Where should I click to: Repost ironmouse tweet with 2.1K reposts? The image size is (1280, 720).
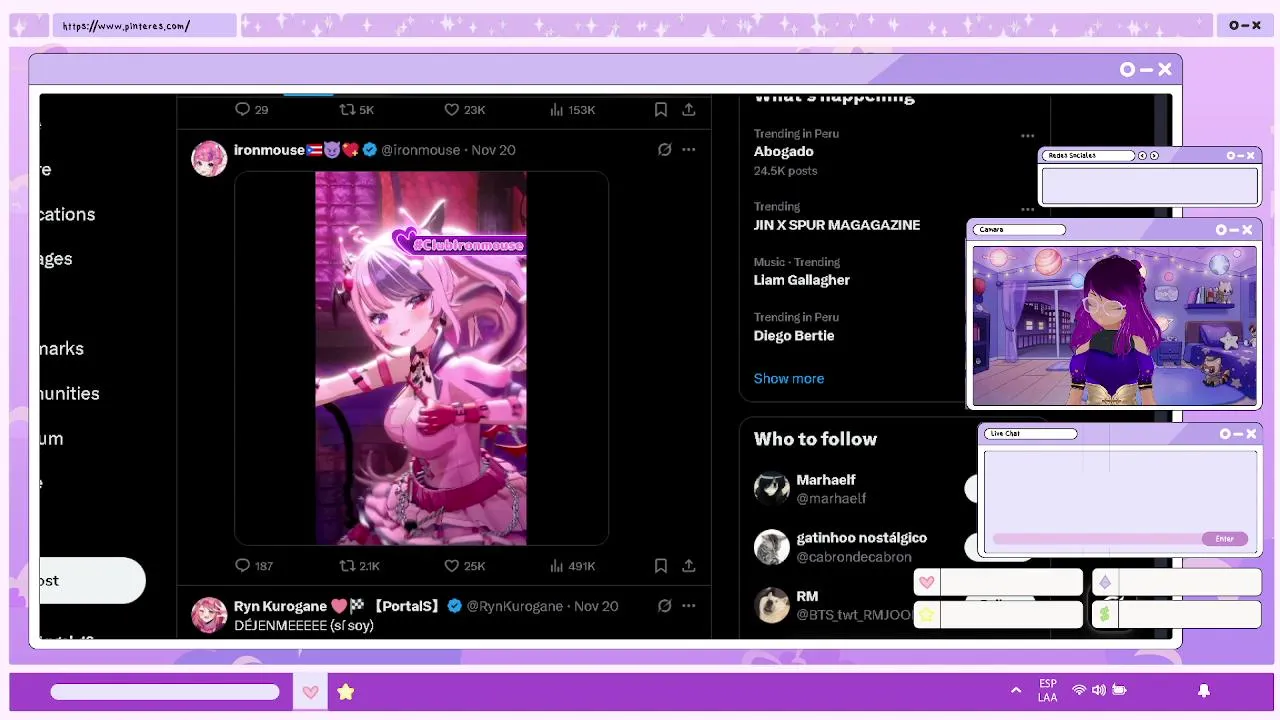tap(347, 565)
